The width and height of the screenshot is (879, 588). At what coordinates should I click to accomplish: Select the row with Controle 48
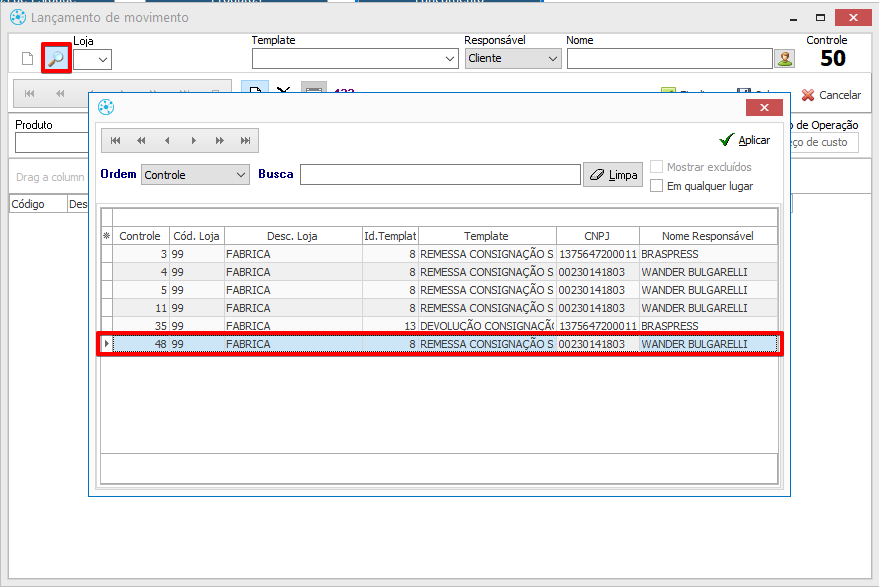440,344
